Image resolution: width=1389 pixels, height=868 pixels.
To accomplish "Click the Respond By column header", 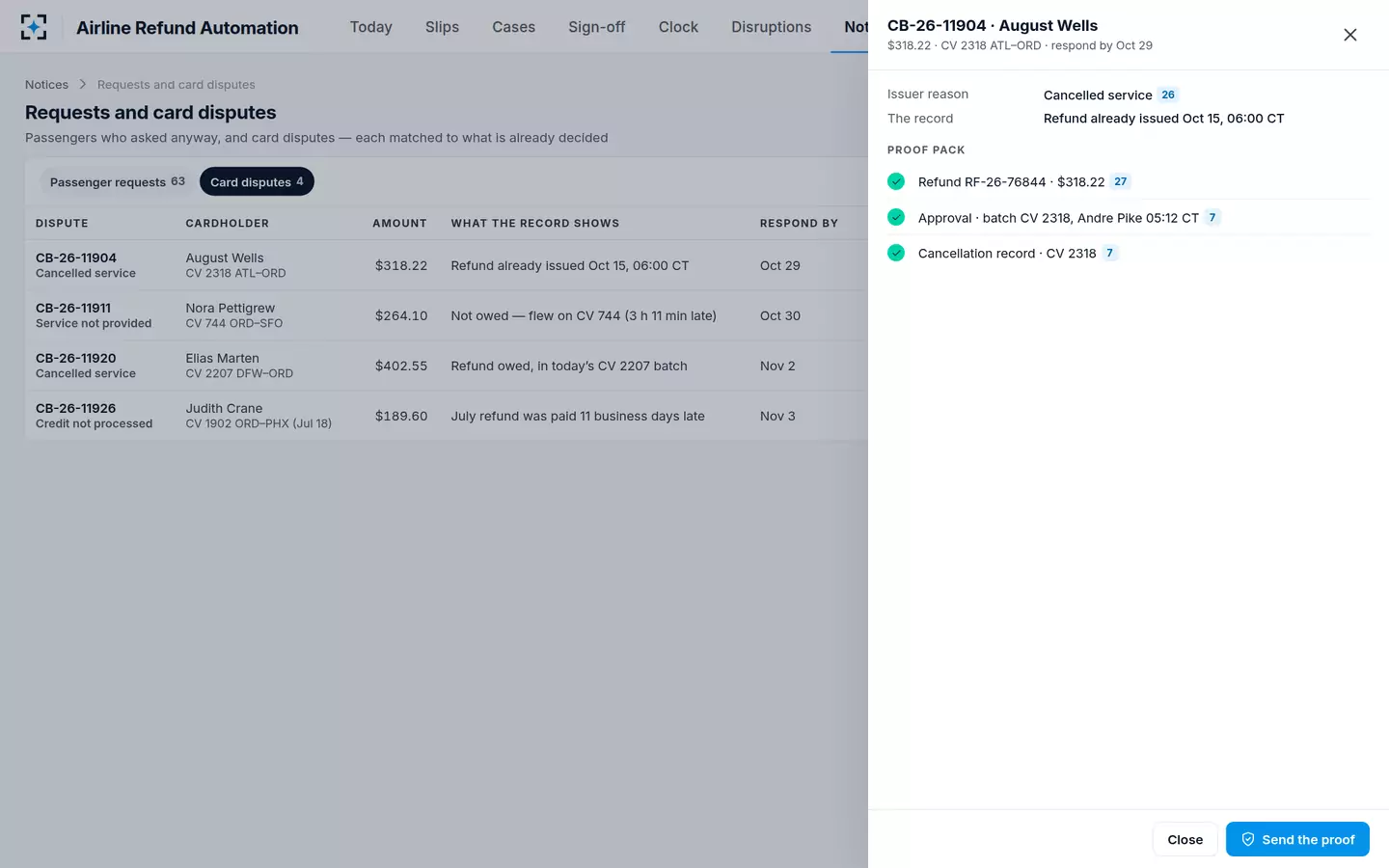I will [x=799, y=223].
